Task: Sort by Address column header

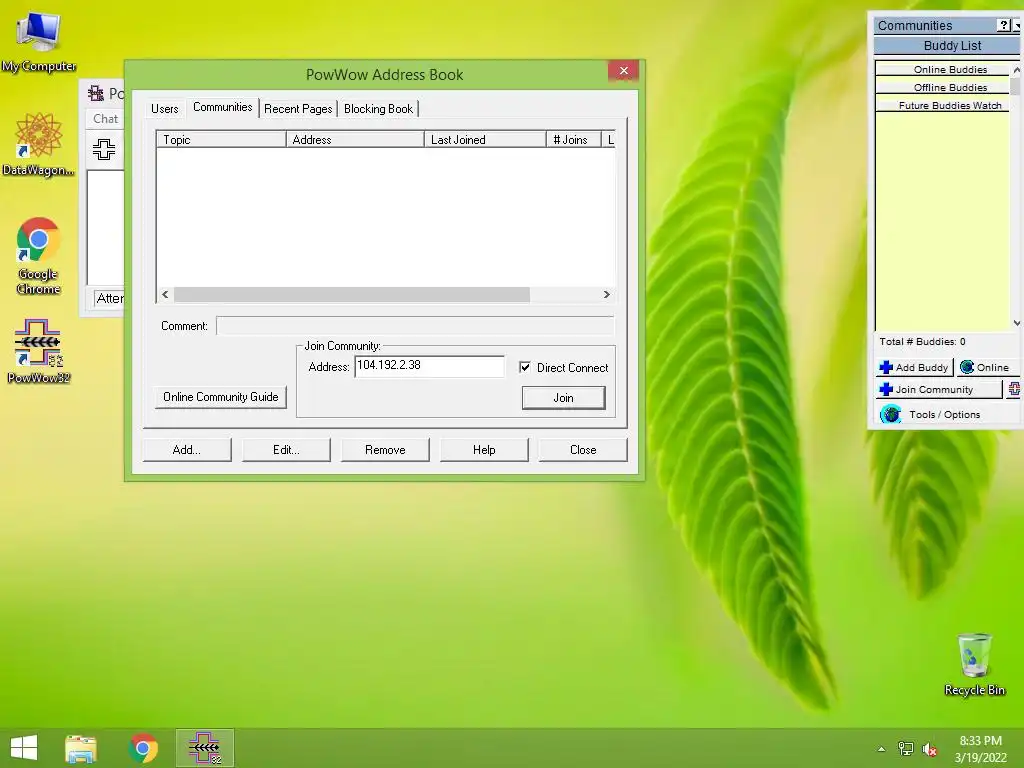Action: 355,139
